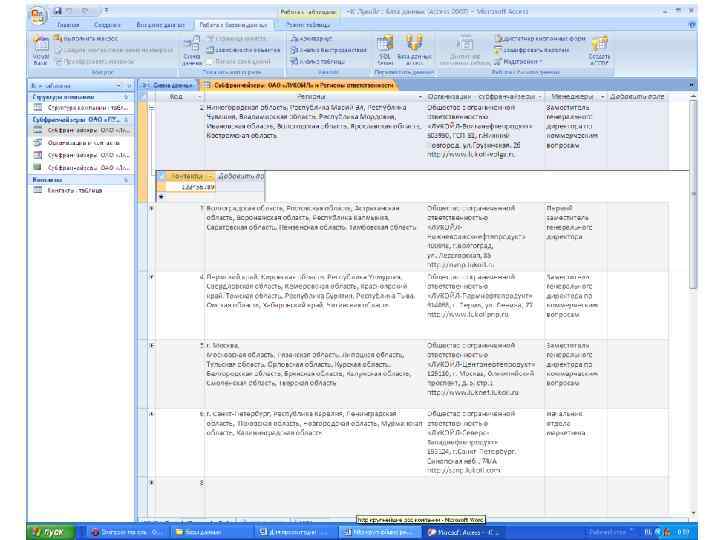The width and height of the screenshot is (720, 540).
Task: Open Структура компании table in navigation pane
Action: [81, 107]
